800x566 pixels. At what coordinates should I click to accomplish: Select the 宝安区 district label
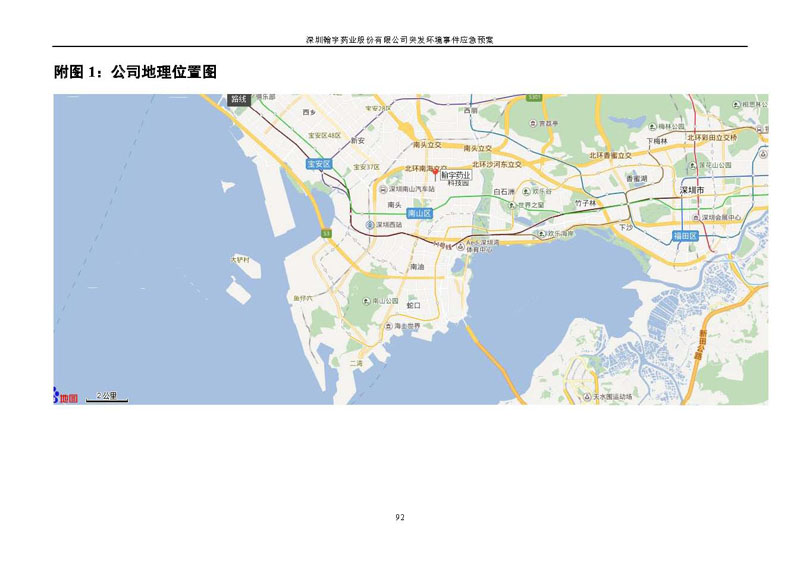(318, 164)
